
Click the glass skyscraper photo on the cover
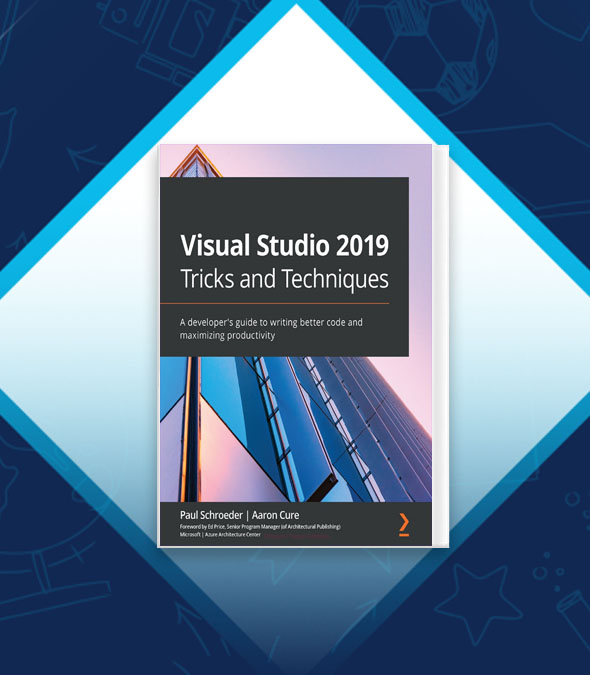click(296, 429)
